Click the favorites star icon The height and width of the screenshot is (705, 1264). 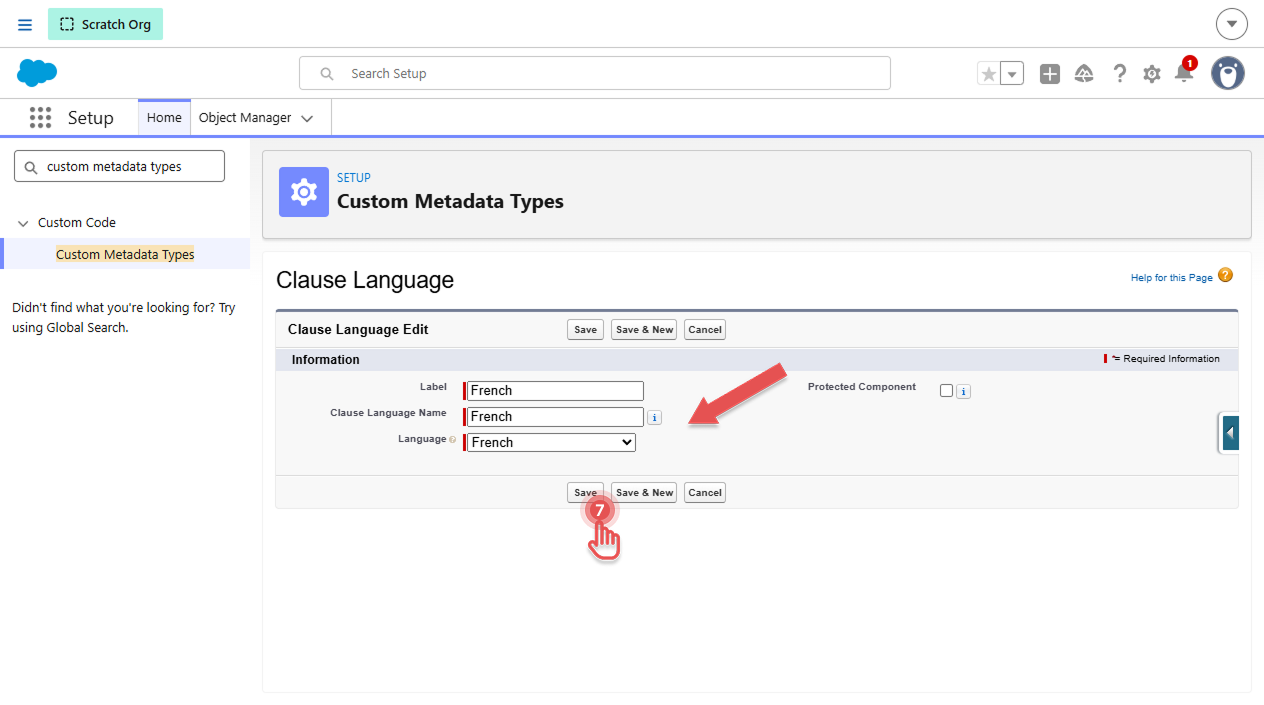(x=989, y=74)
